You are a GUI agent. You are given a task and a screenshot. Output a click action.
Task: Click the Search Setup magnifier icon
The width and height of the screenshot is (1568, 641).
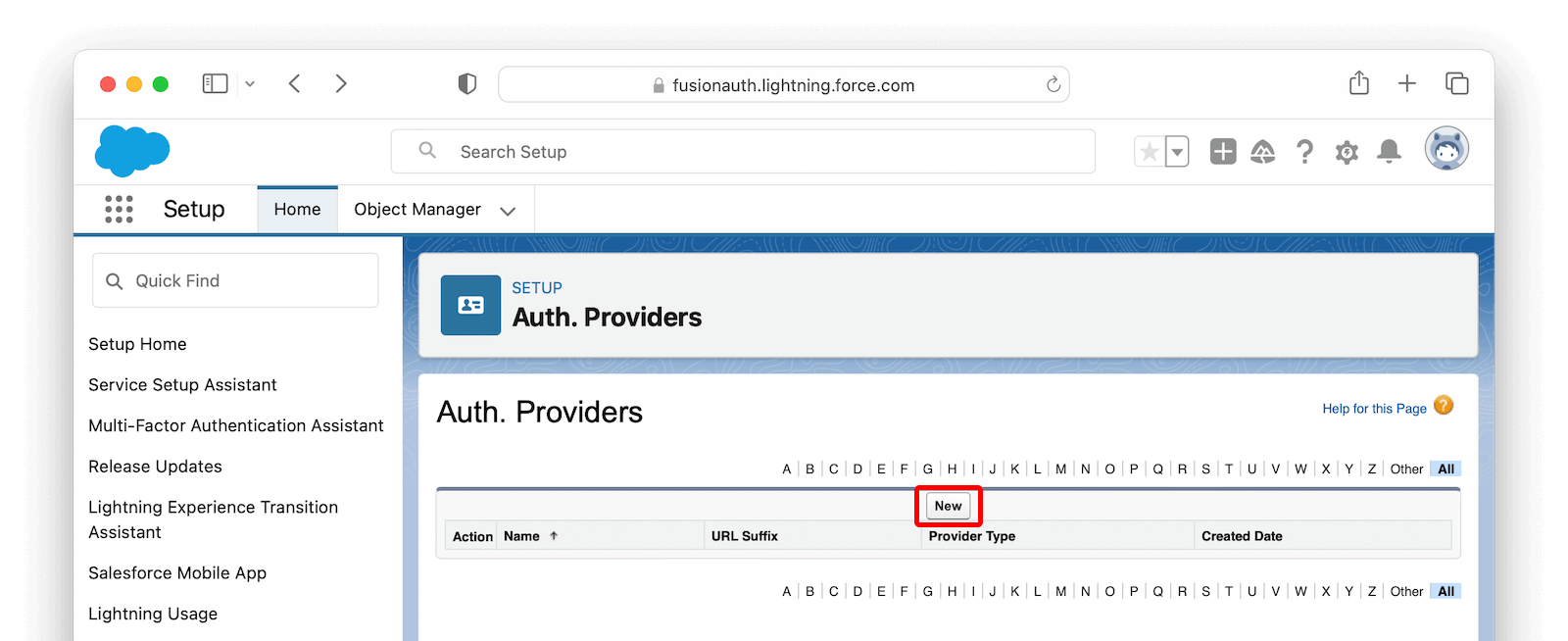point(427,151)
